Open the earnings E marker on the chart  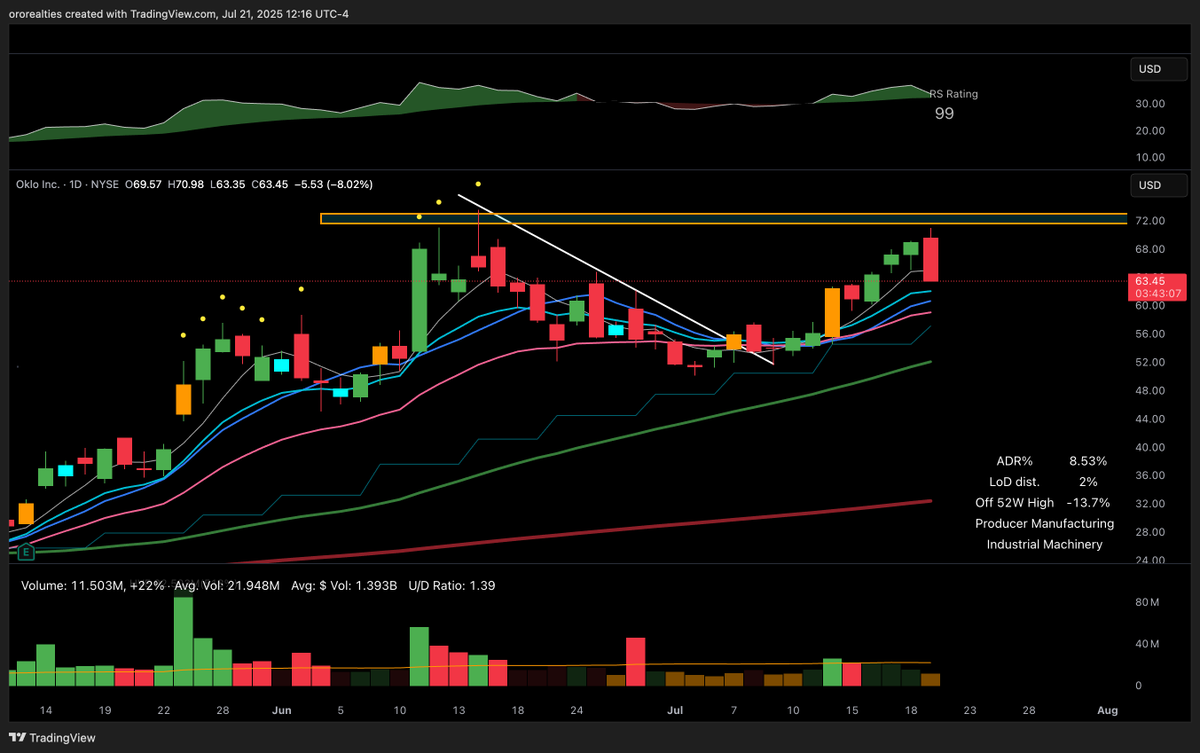click(25, 551)
